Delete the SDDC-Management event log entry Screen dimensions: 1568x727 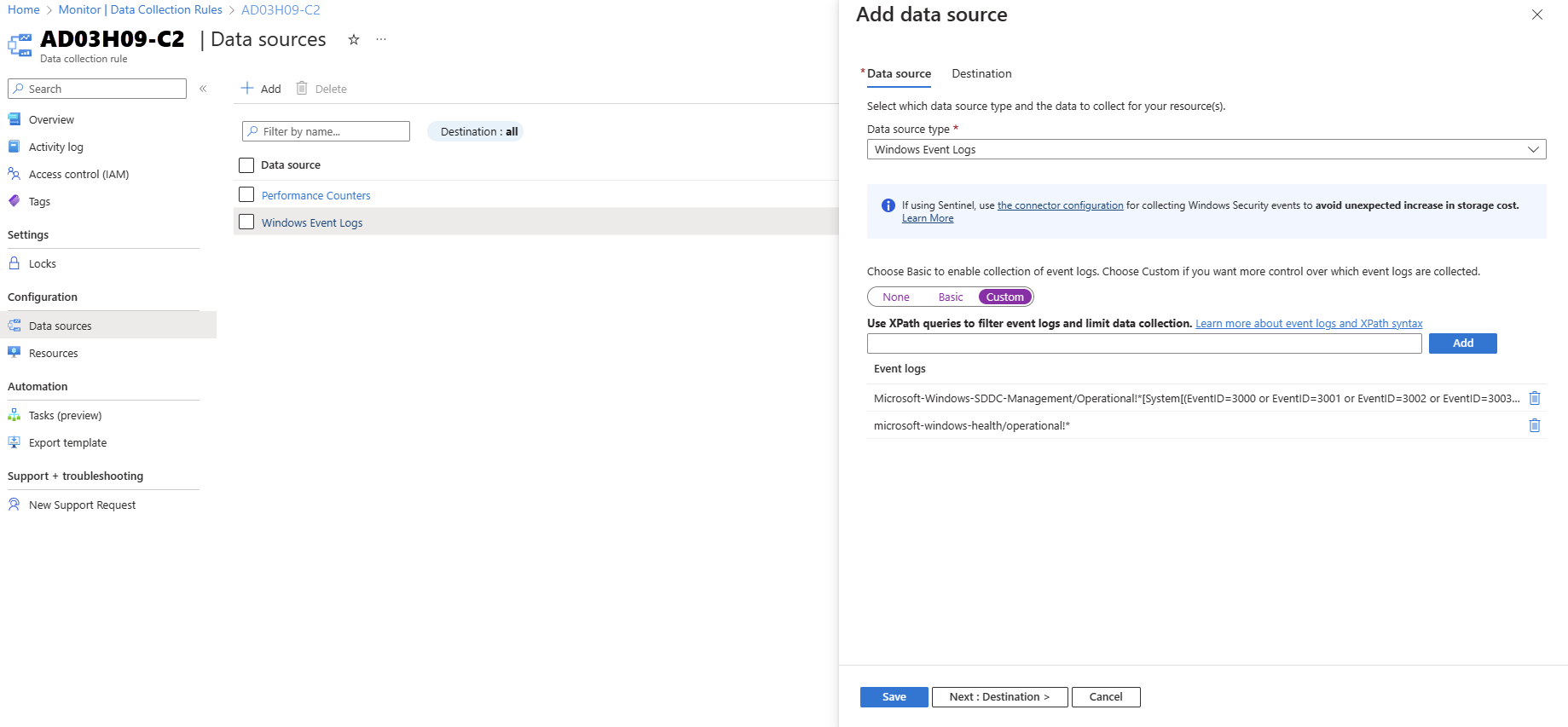(1535, 398)
